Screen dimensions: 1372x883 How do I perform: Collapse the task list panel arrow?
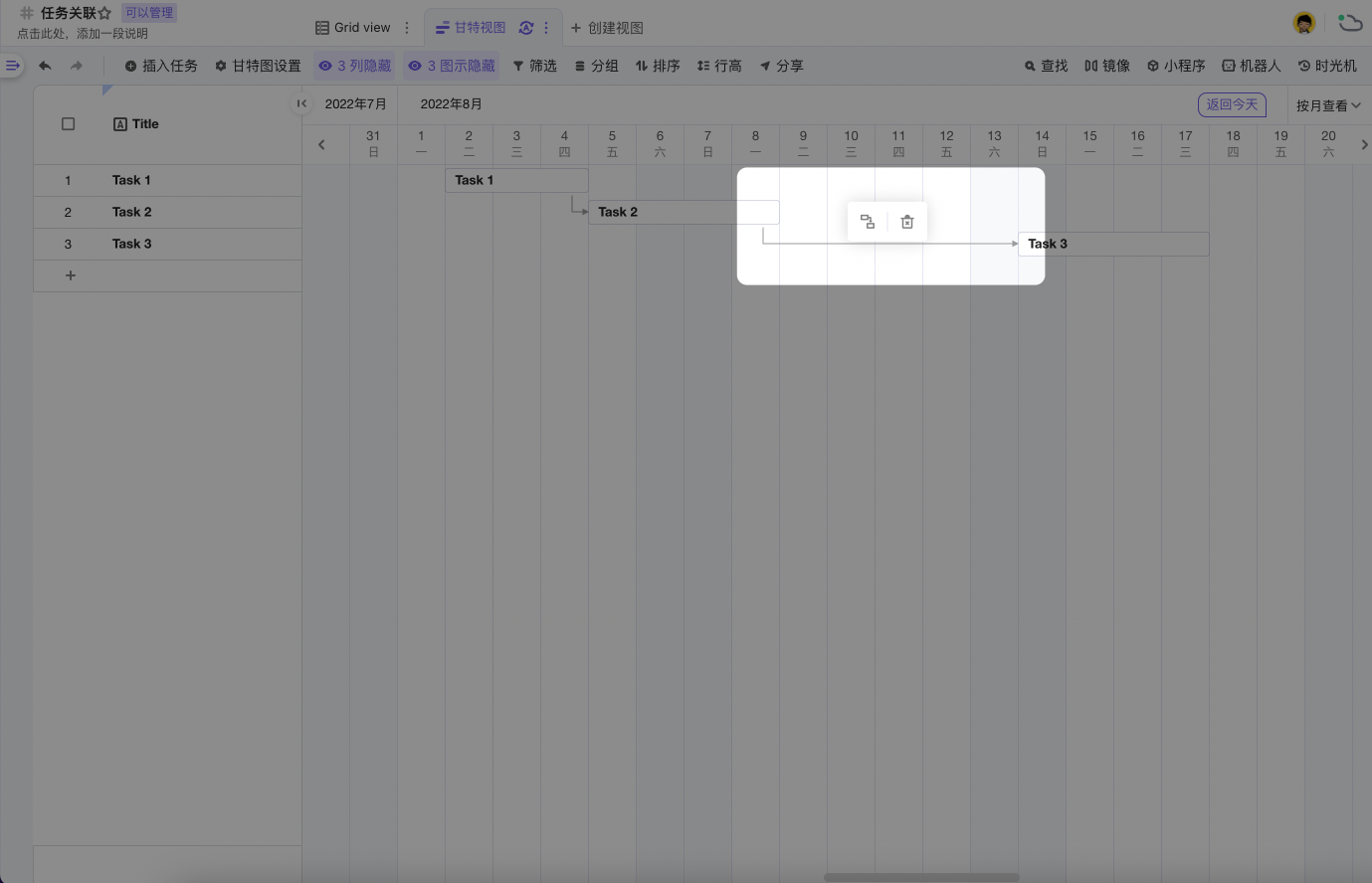pyautogui.click(x=300, y=103)
